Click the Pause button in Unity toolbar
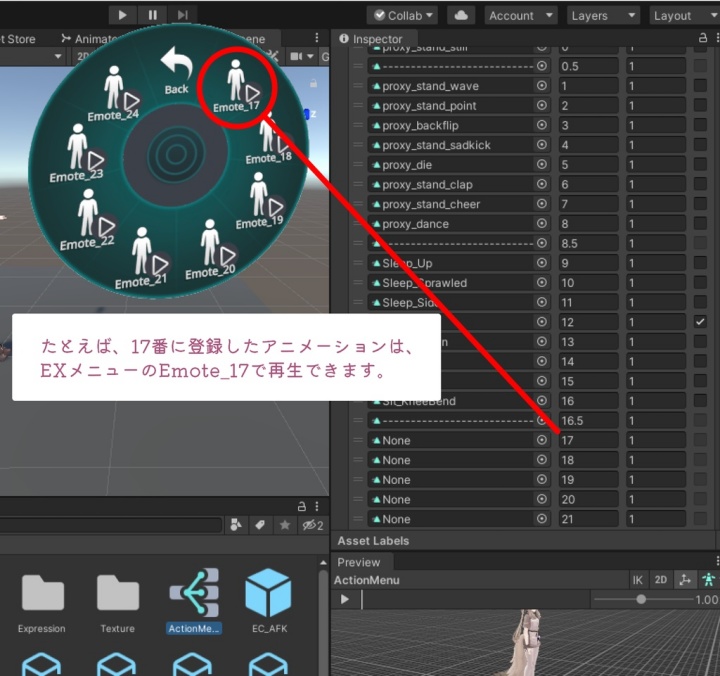This screenshot has height=676, width=720. point(152,15)
